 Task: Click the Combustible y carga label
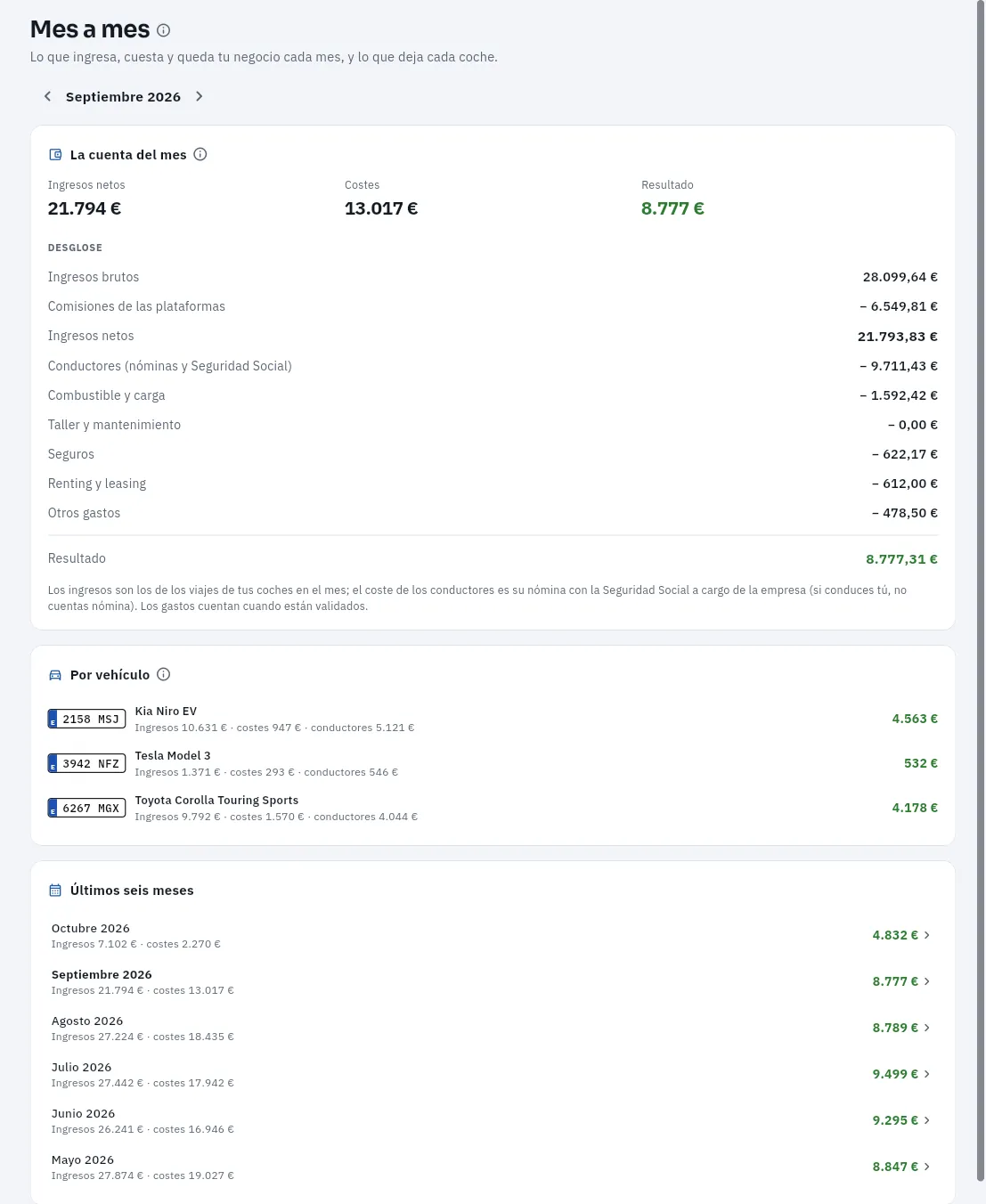point(106,395)
